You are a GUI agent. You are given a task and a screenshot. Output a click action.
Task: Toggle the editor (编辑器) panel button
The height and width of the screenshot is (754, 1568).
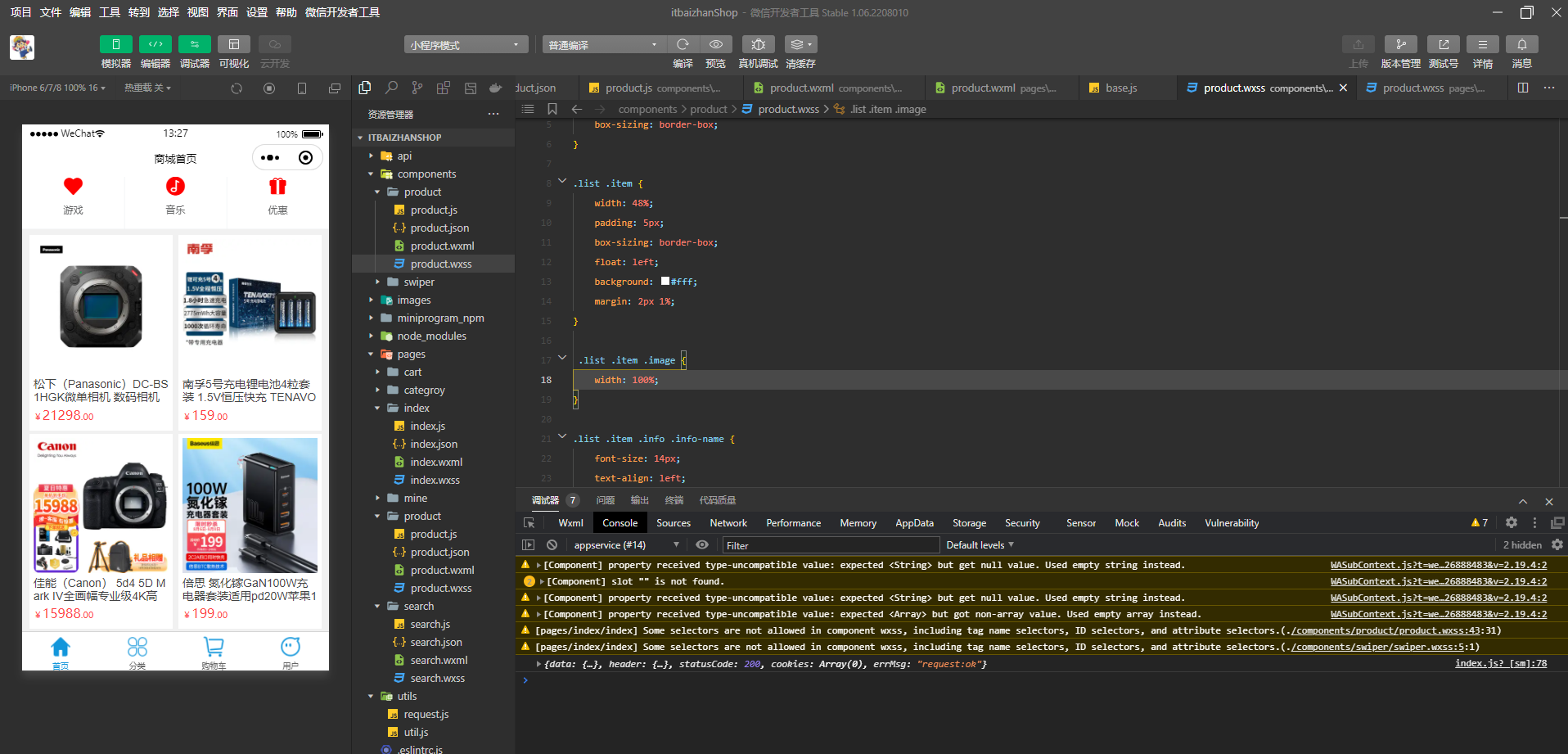[x=155, y=44]
